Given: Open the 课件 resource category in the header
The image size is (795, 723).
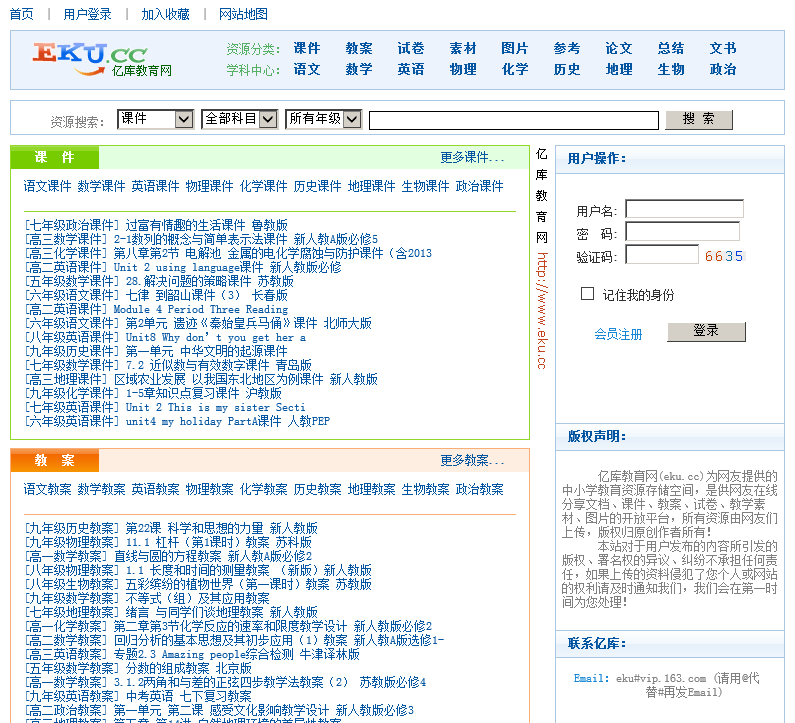Looking at the screenshot, I should pos(307,48).
